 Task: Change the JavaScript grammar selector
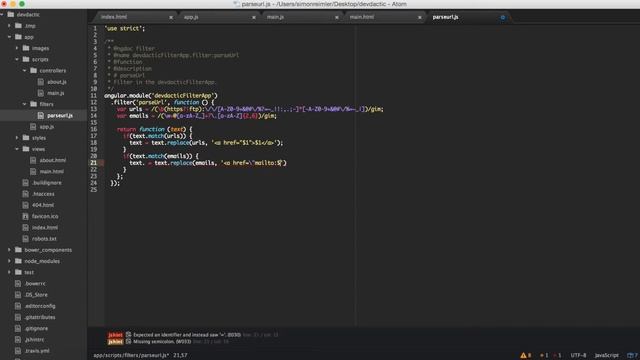[606, 355]
